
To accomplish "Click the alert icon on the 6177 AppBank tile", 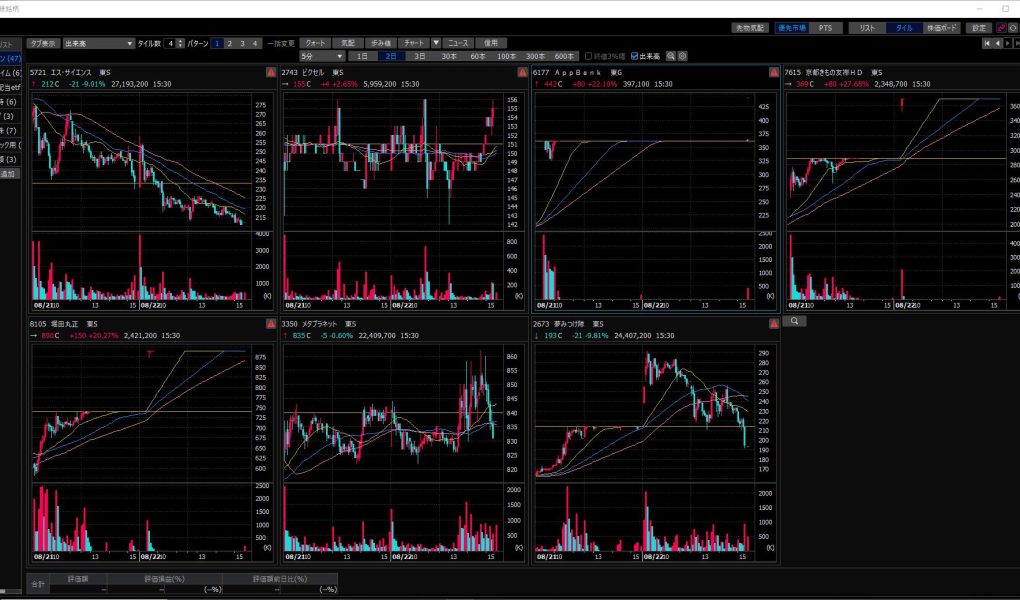I will [x=773, y=73].
